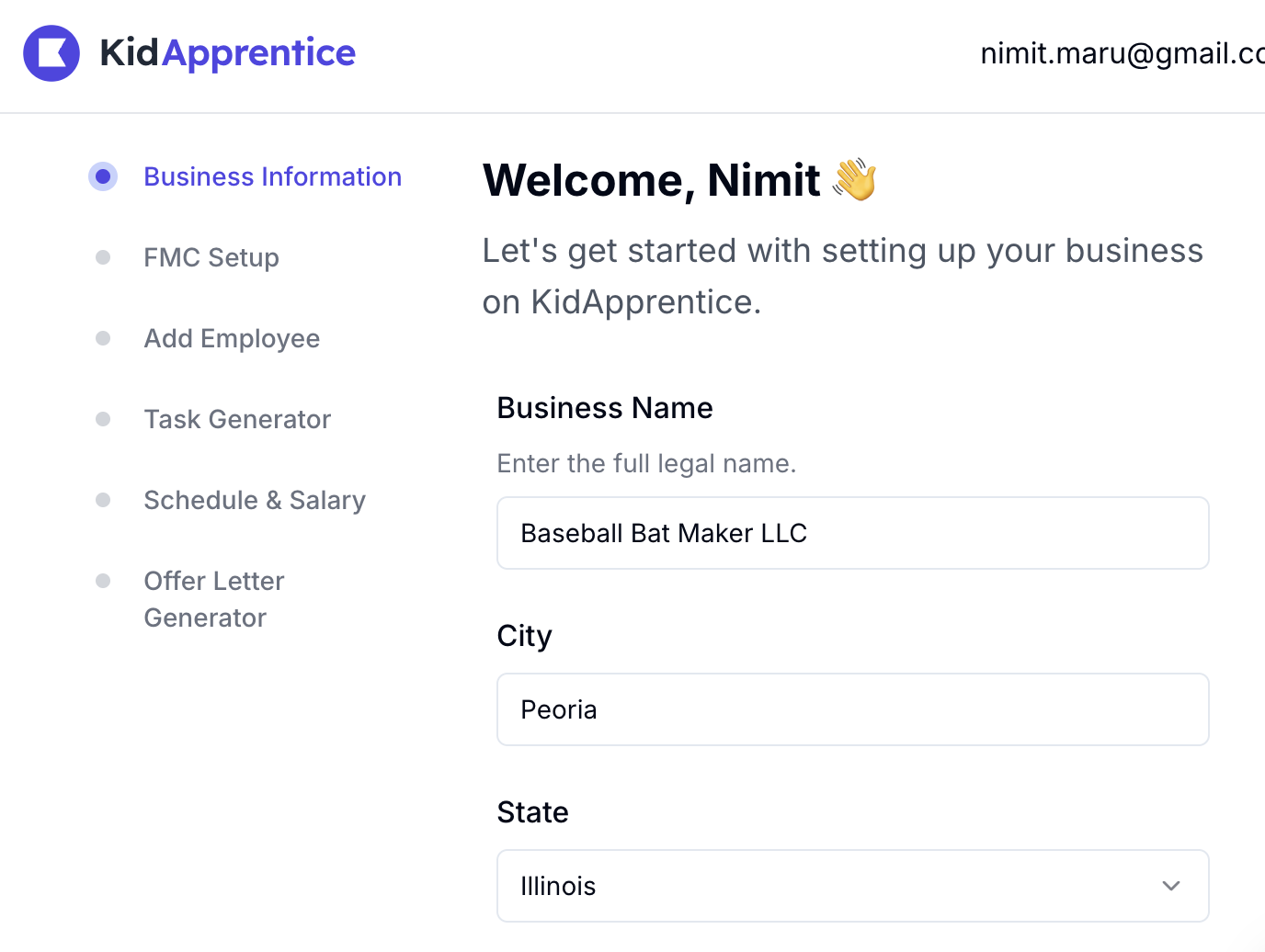Open the Schedule & Salary step
Viewport: 1265px width, 952px height.
point(255,500)
